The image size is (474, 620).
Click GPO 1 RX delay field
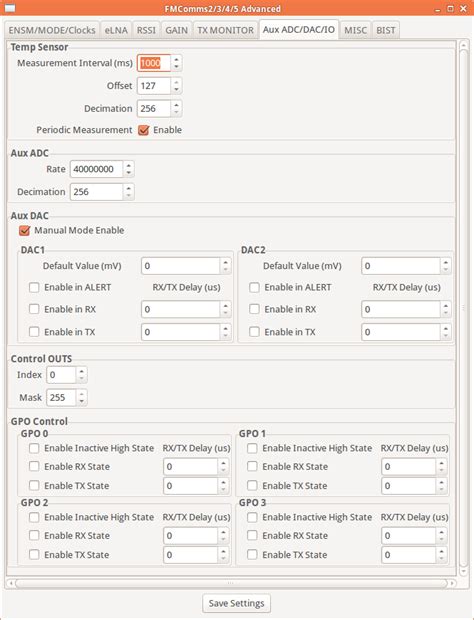(409, 467)
